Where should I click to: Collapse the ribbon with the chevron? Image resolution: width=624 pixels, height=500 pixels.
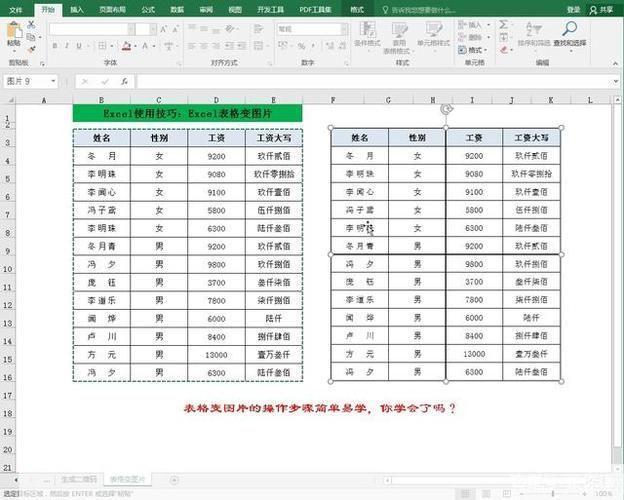click(x=615, y=63)
